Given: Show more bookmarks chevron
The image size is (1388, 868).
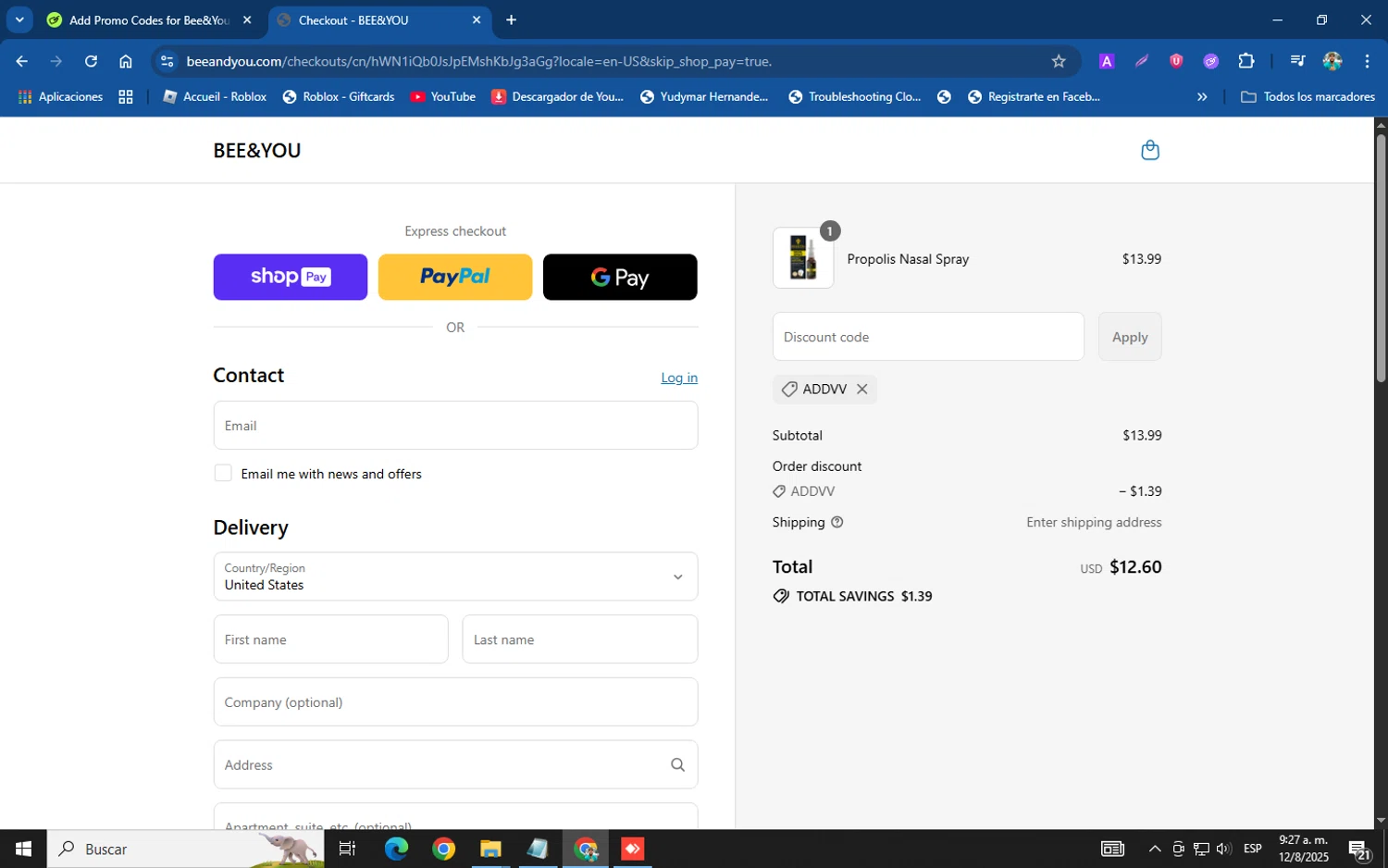Looking at the screenshot, I should 1202,96.
